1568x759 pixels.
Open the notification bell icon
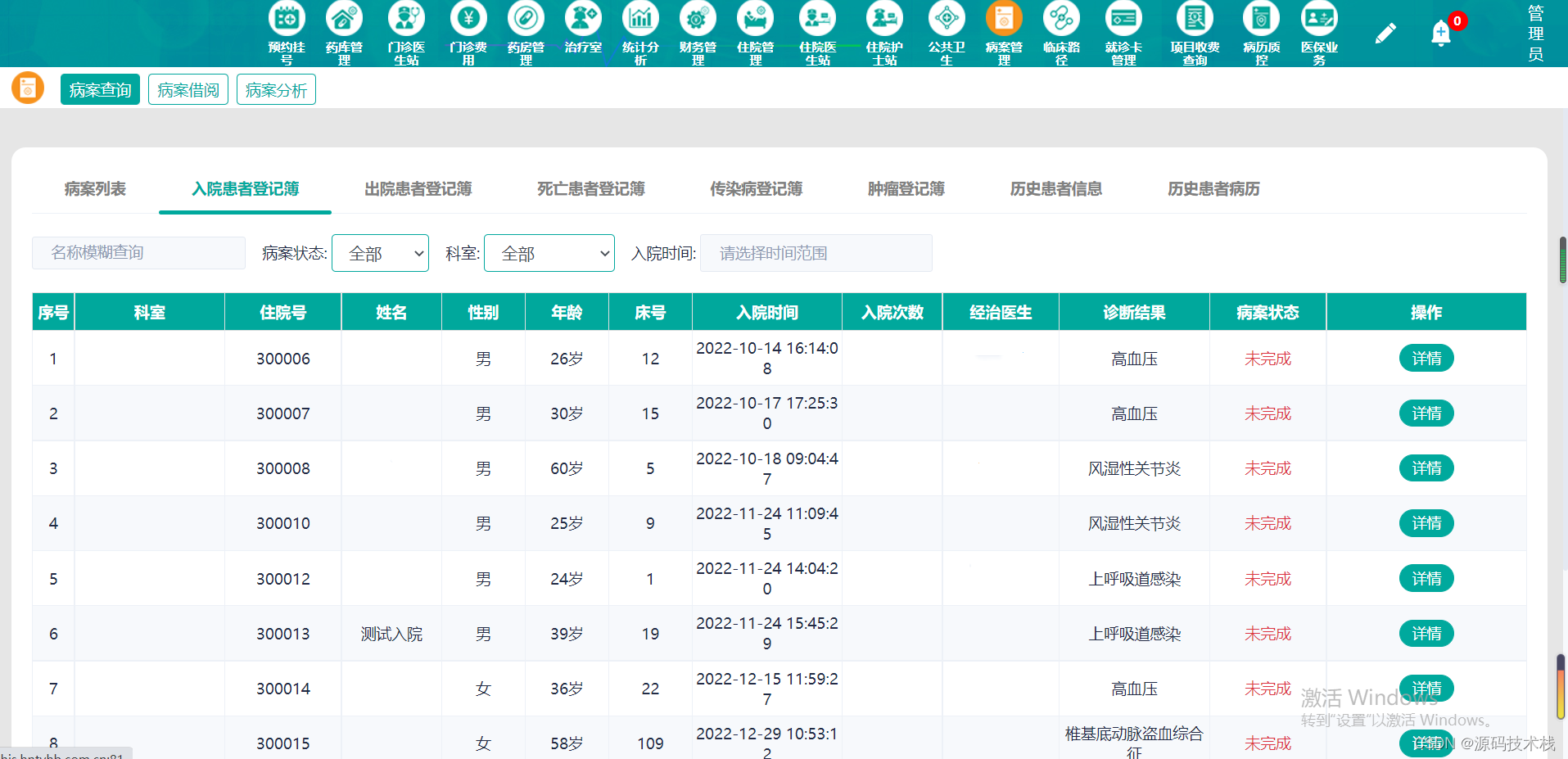1440,34
